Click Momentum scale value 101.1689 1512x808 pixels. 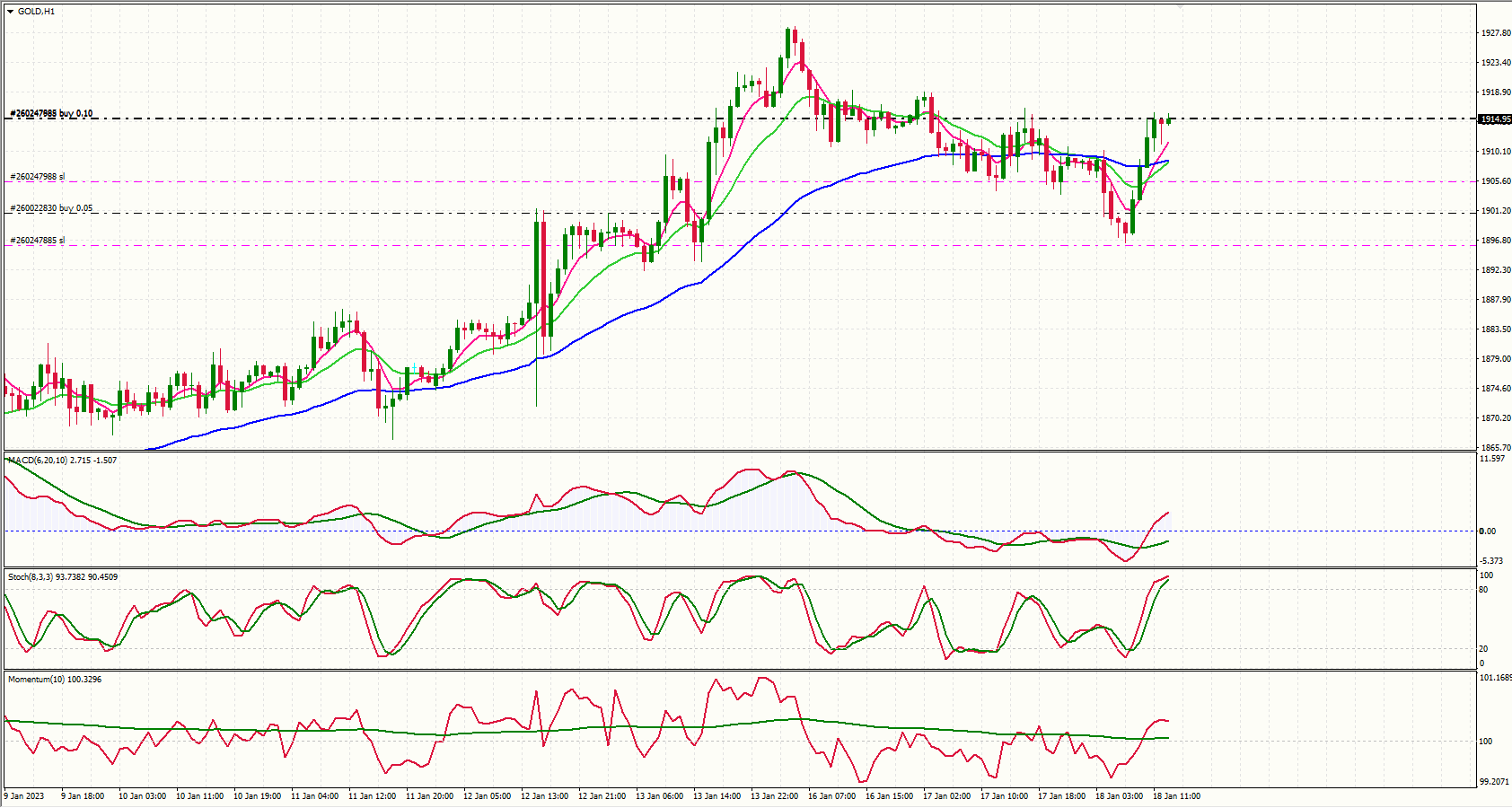click(x=1496, y=678)
